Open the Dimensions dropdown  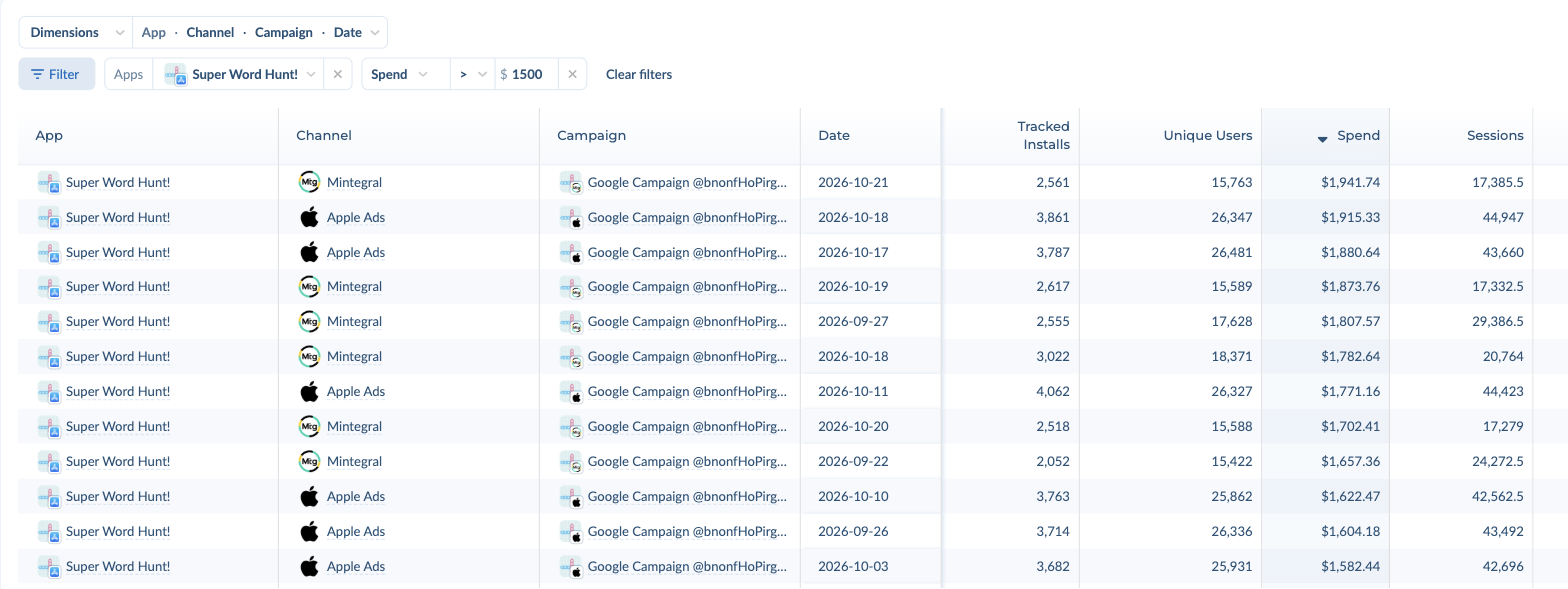pyautogui.click(x=76, y=32)
